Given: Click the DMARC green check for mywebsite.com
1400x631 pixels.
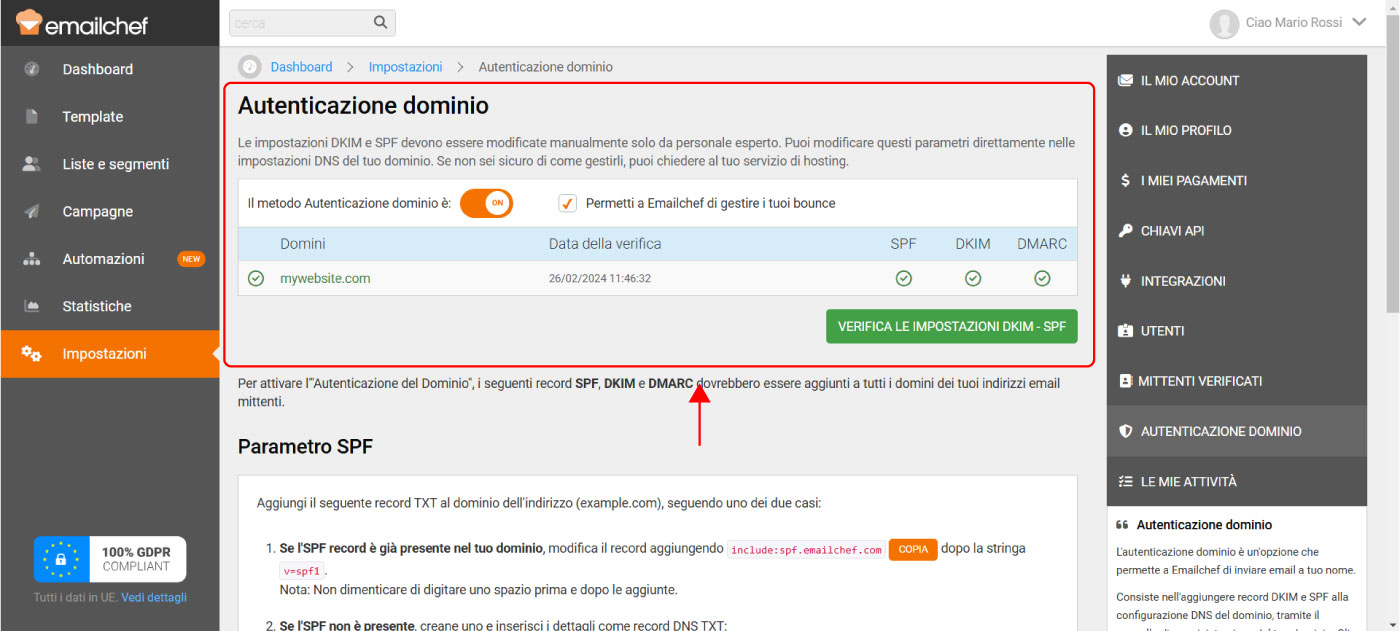Looking at the screenshot, I should tap(1042, 278).
